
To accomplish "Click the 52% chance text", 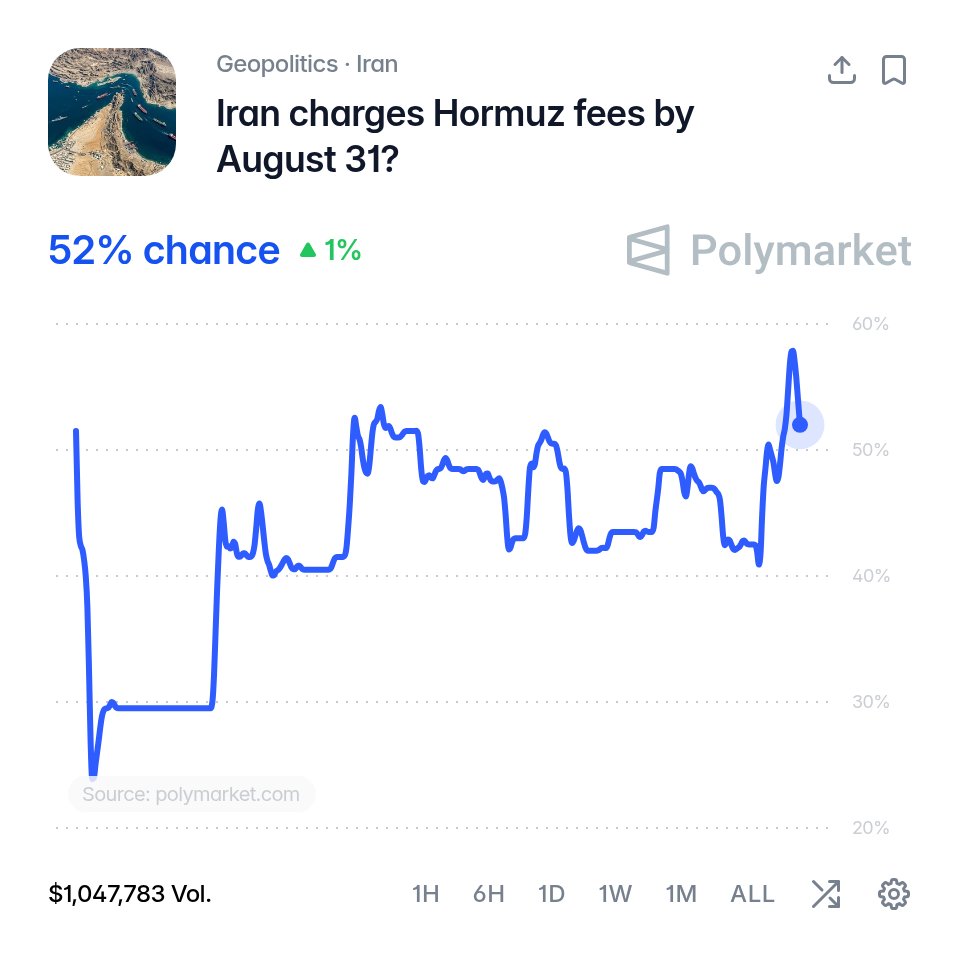I will (x=164, y=250).
